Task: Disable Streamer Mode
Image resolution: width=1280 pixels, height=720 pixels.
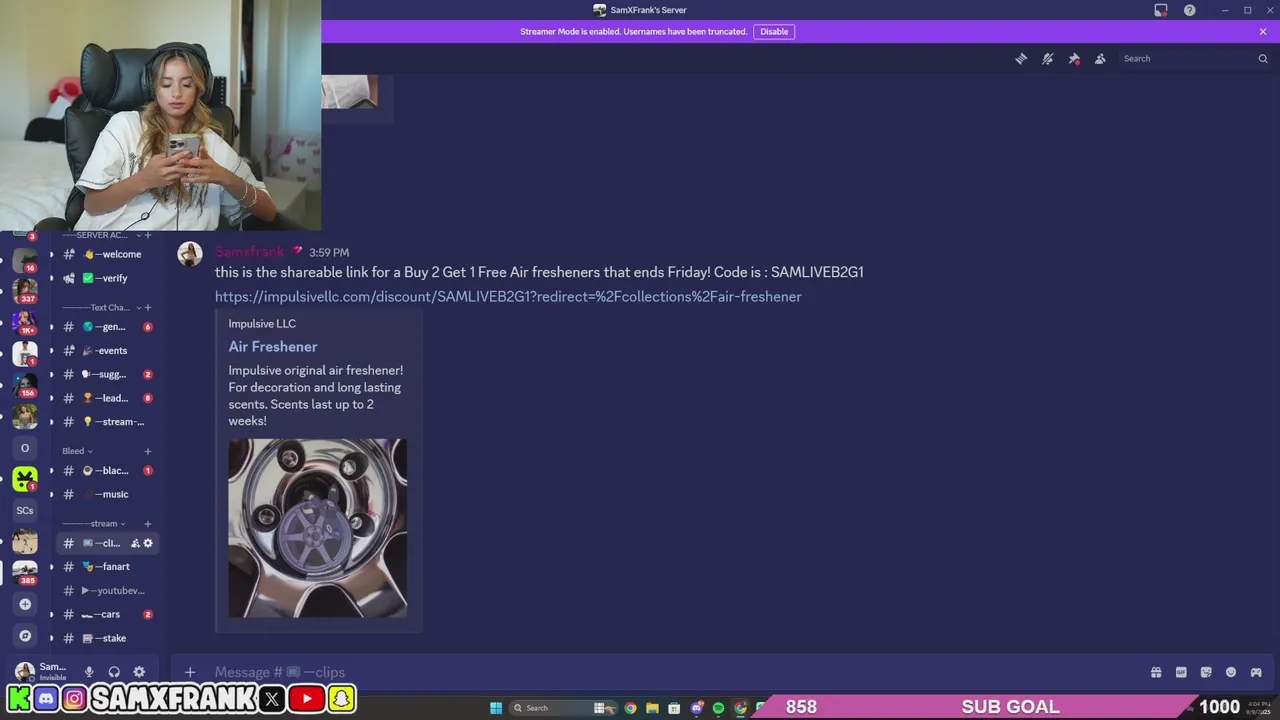Action: click(774, 31)
